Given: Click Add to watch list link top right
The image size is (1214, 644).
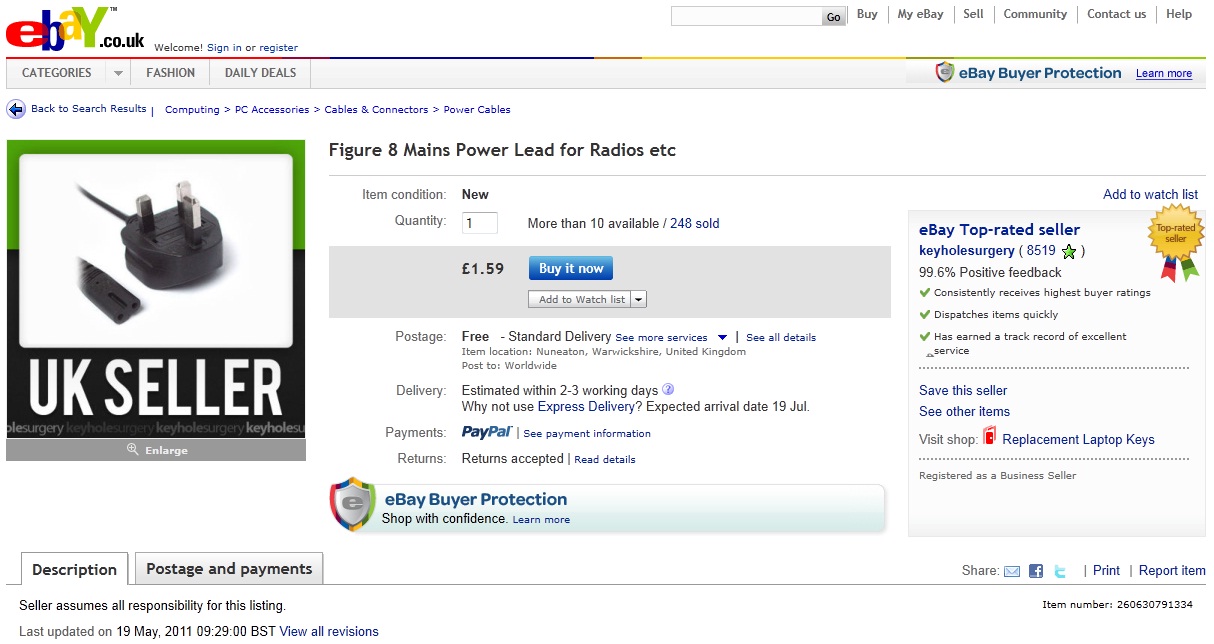Looking at the screenshot, I should coord(1150,194).
